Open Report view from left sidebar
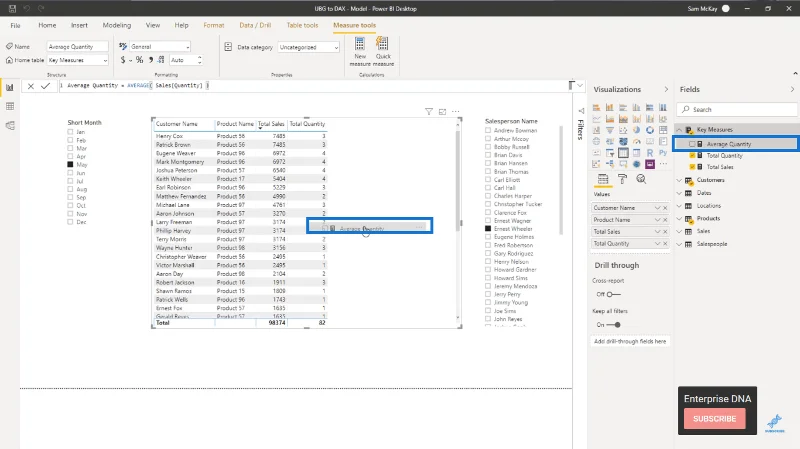Image resolution: width=800 pixels, height=449 pixels. (x=10, y=87)
